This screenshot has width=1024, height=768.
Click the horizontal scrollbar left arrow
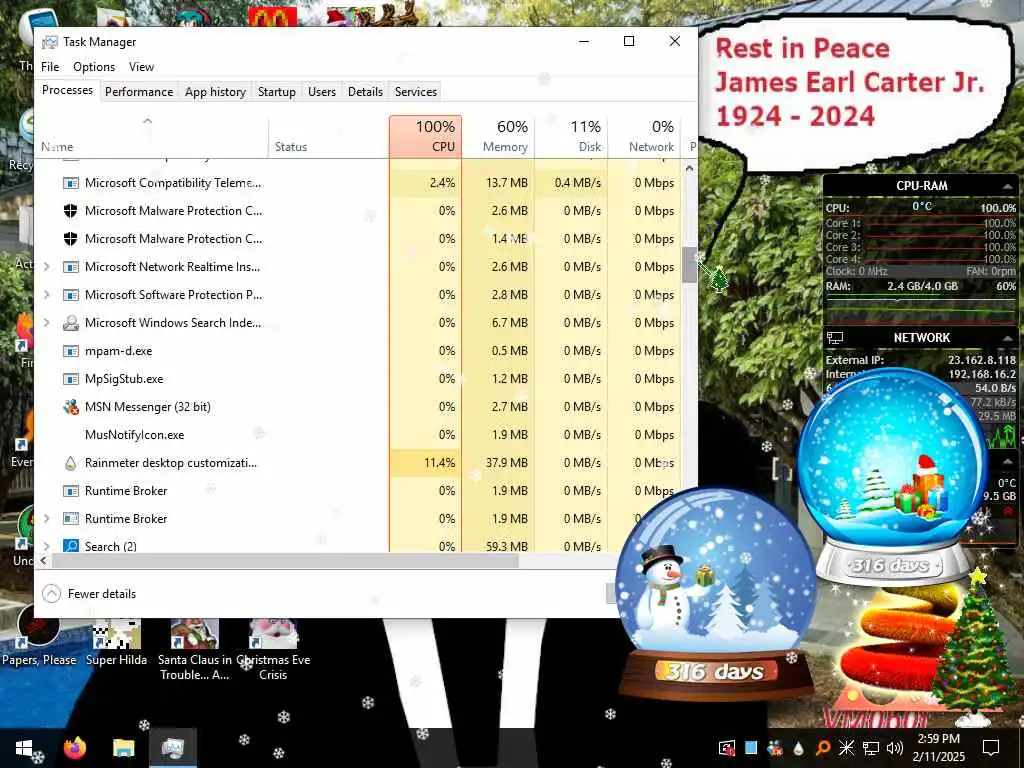[x=44, y=561]
